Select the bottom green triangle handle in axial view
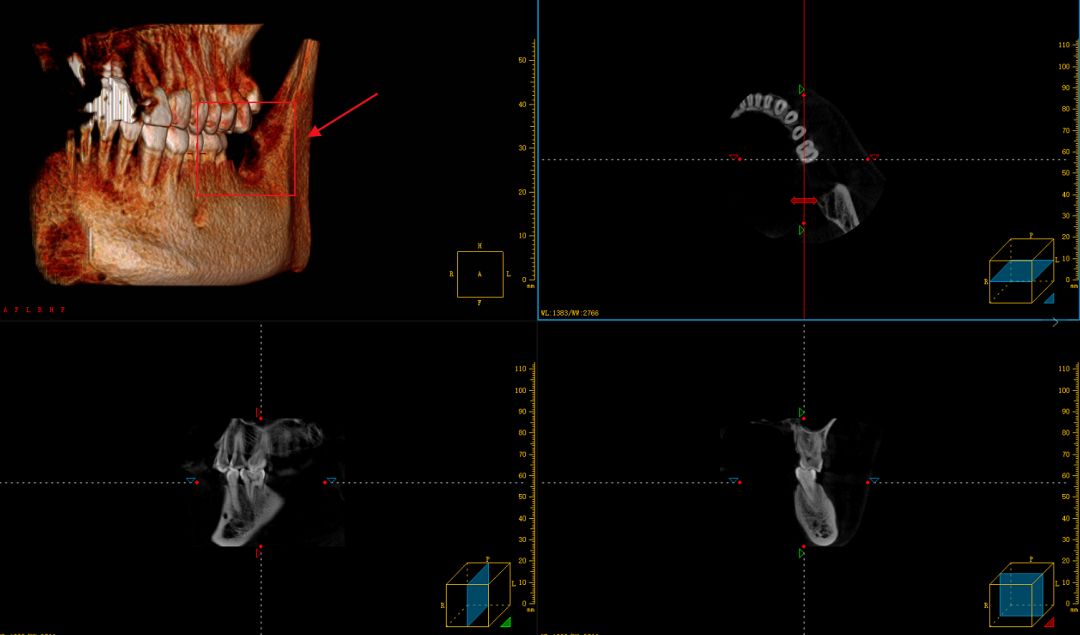This screenshot has height=635, width=1080. tap(802, 231)
